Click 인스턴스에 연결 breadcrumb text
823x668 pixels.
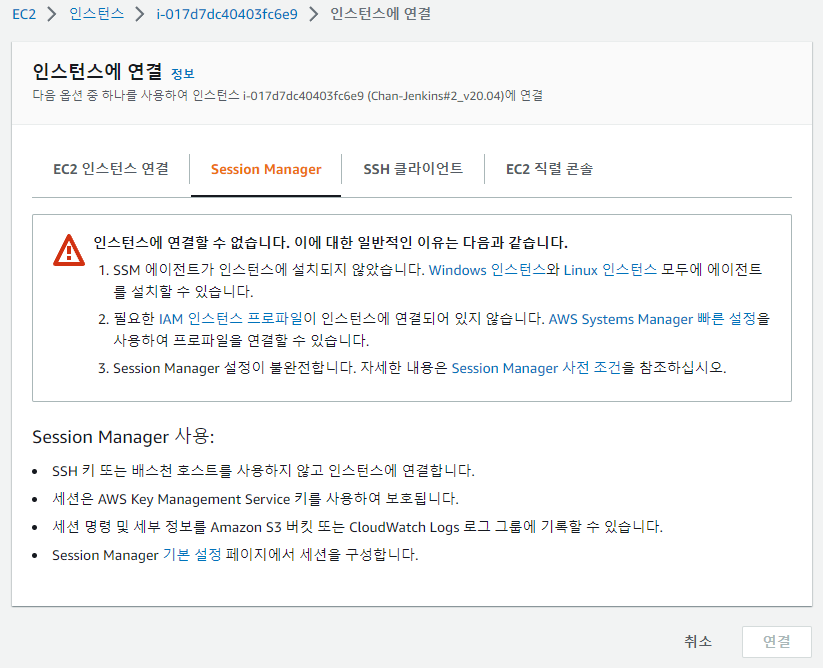tap(381, 14)
